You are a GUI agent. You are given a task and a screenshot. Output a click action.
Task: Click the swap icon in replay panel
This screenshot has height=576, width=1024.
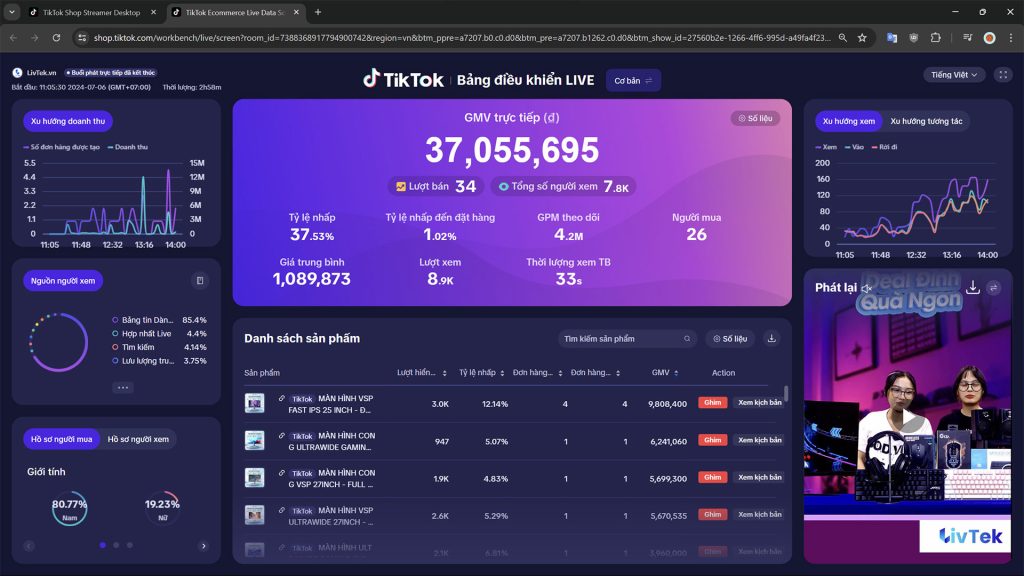pos(993,287)
